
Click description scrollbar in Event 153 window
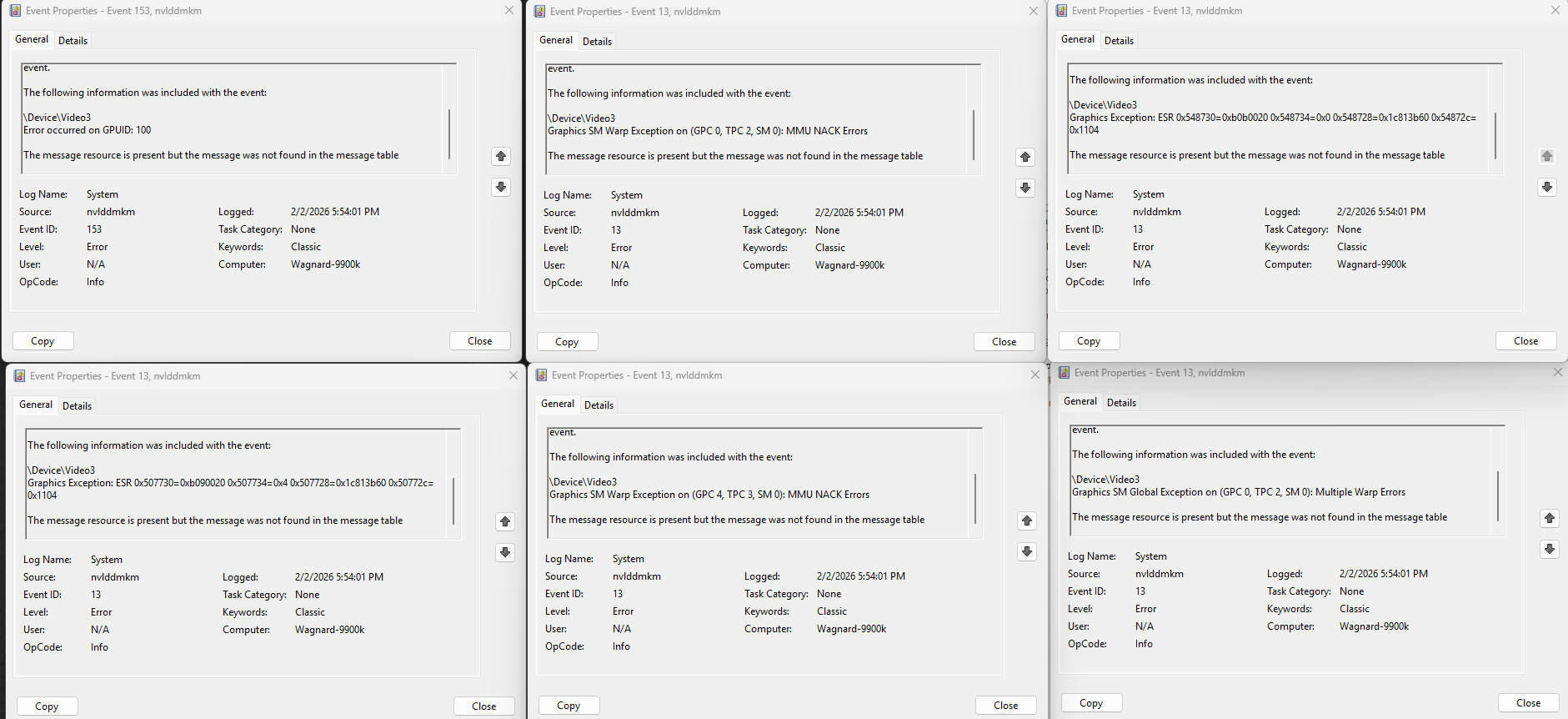[449, 133]
